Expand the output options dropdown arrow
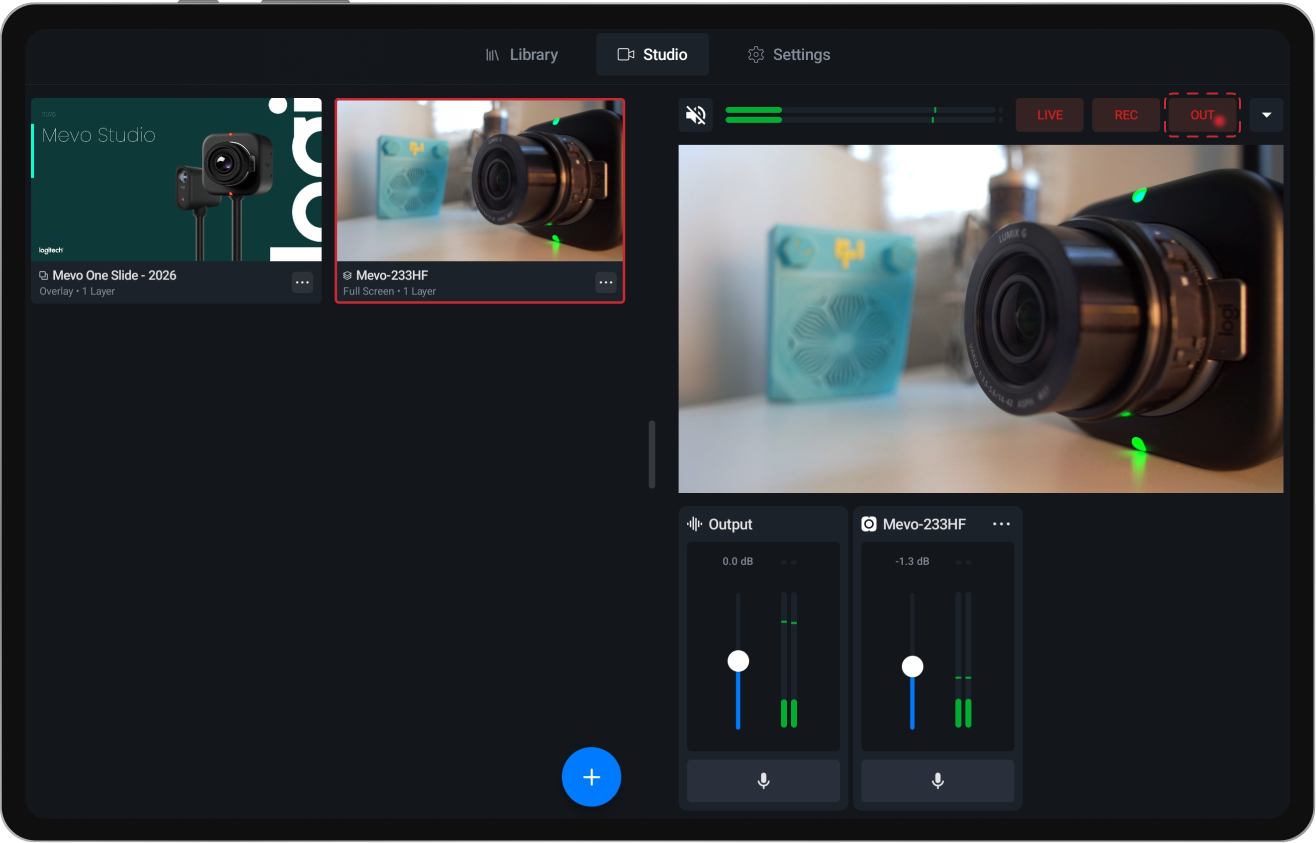Image resolution: width=1316 pixels, height=843 pixels. [1265, 114]
